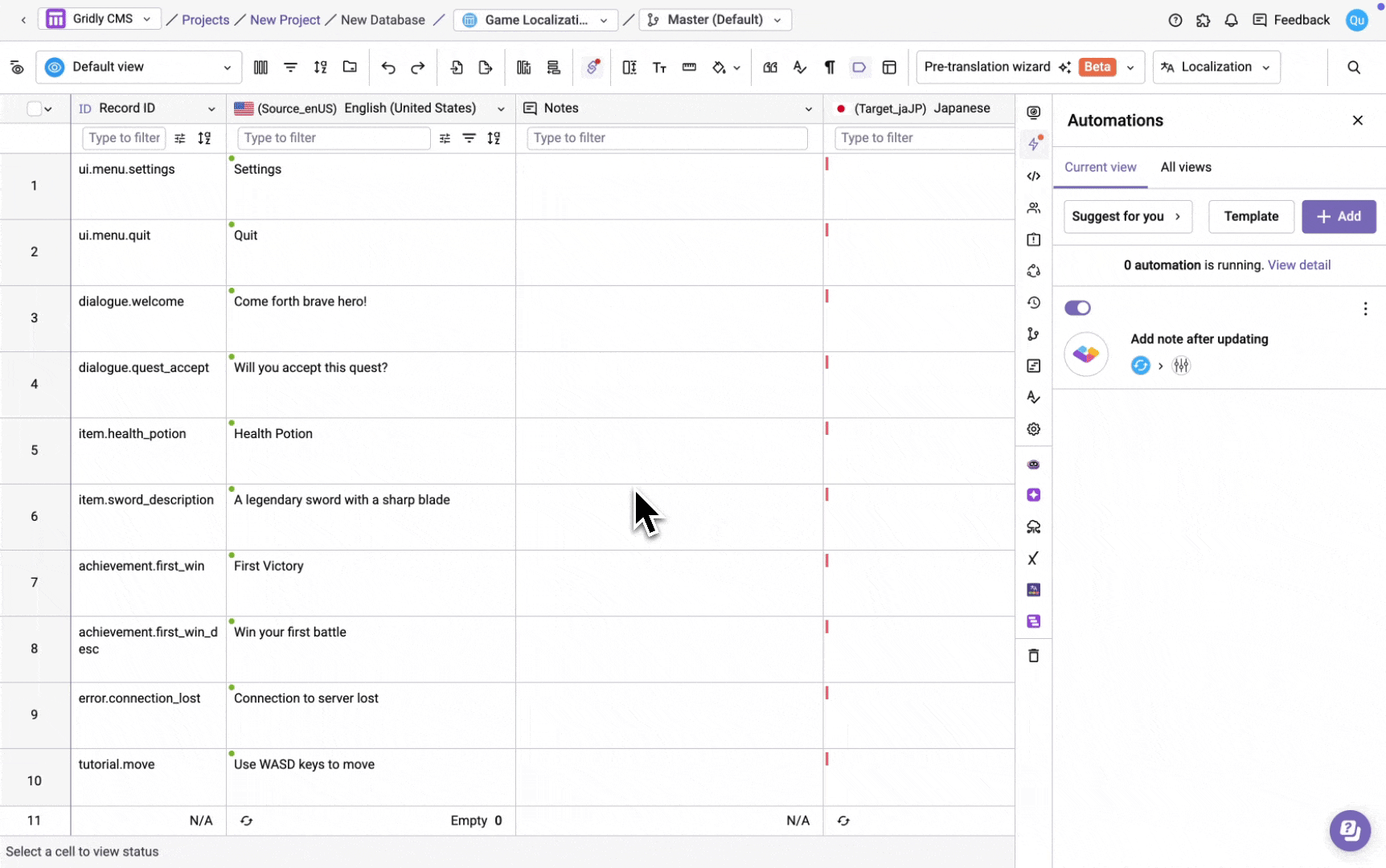This screenshot has width=1386, height=868.
Task: Open the members icon in the sidebar
Action: pos(1034,208)
